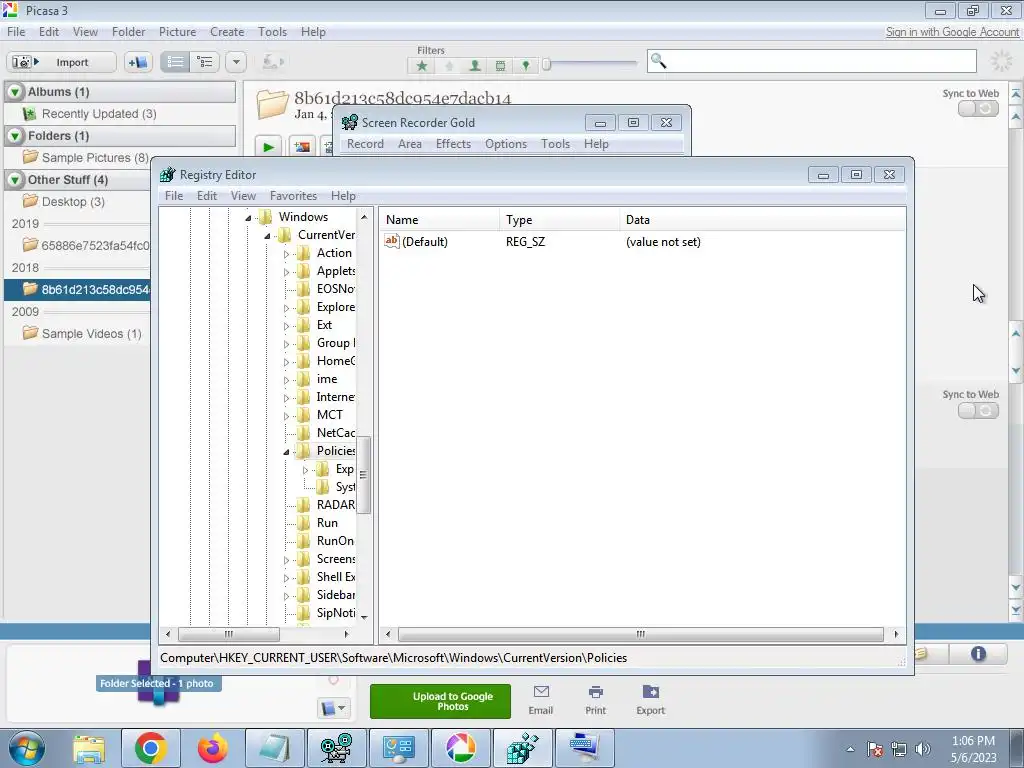Image resolution: width=1024 pixels, height=768 pixels.
Task: Collapse the CurrentVersion registry key
Action: tap(267, 236)
